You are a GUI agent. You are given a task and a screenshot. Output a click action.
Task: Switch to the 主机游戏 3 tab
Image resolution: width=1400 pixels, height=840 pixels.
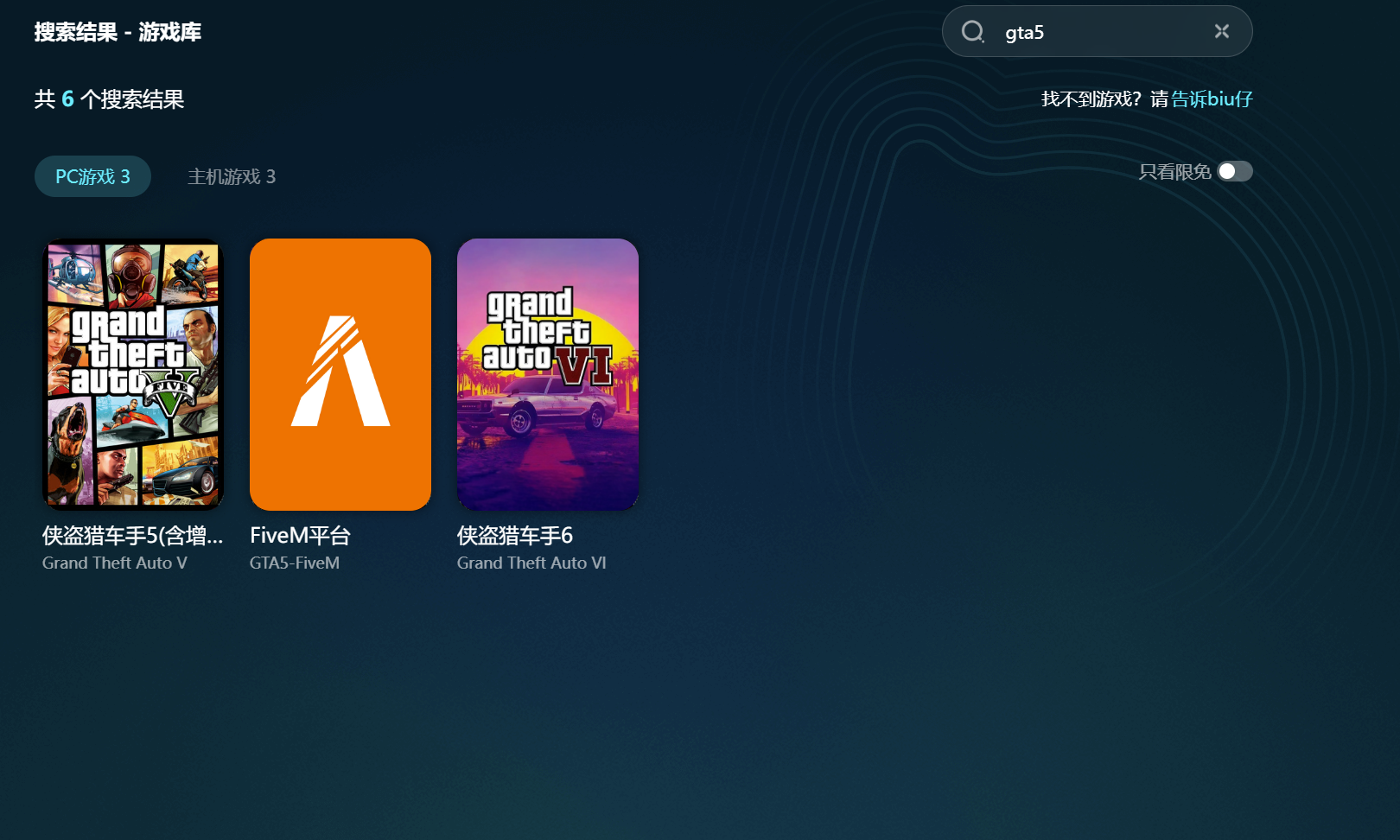pos(232,176)
